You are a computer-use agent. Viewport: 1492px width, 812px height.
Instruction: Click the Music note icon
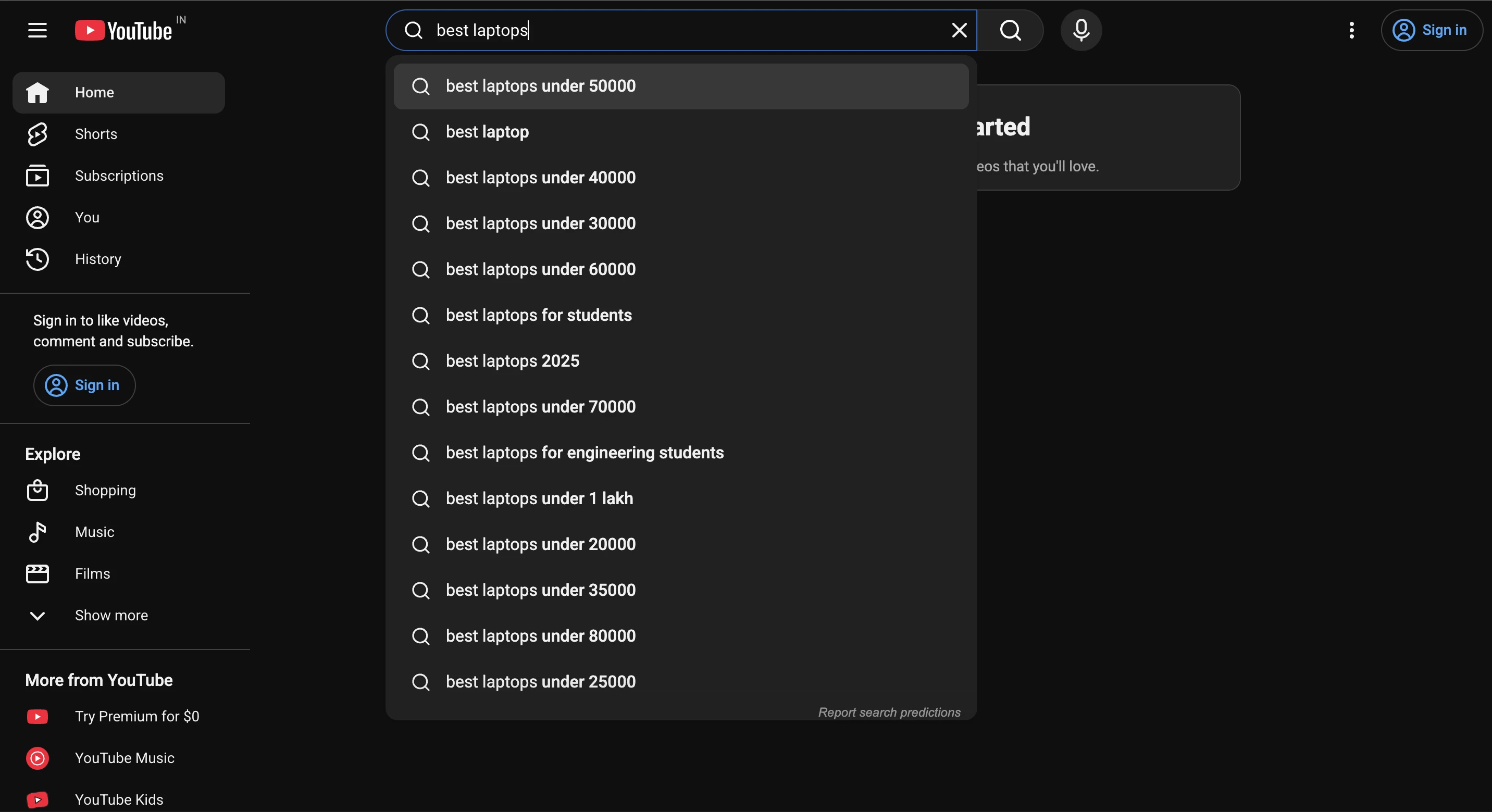tap(38, 532)
